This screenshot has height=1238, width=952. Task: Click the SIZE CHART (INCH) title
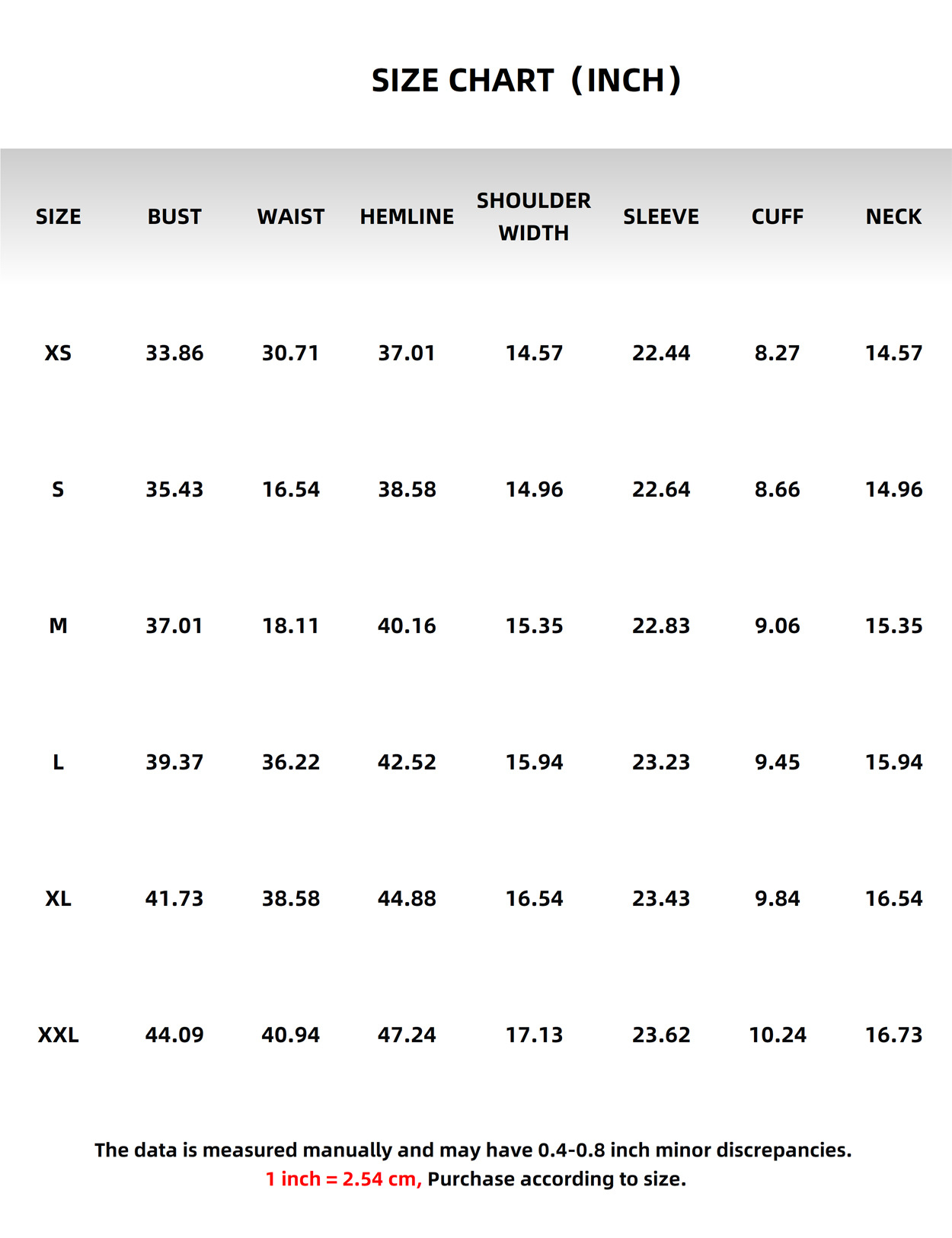[526, 81]
